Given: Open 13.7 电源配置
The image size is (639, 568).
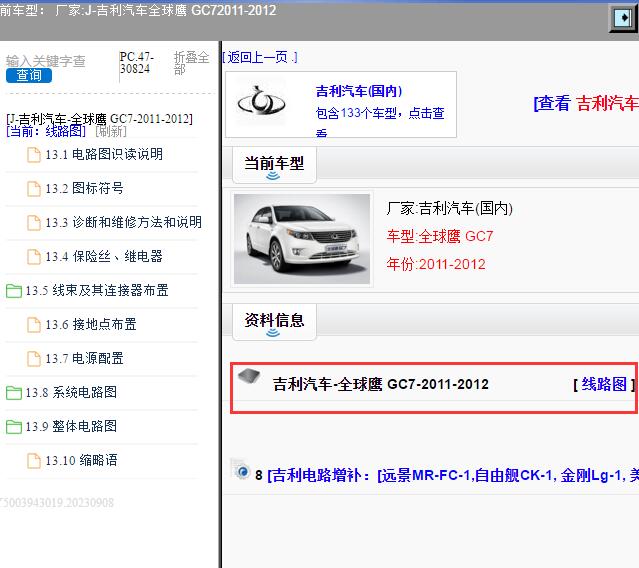Looking at the screenshot, I should point(84,359).
